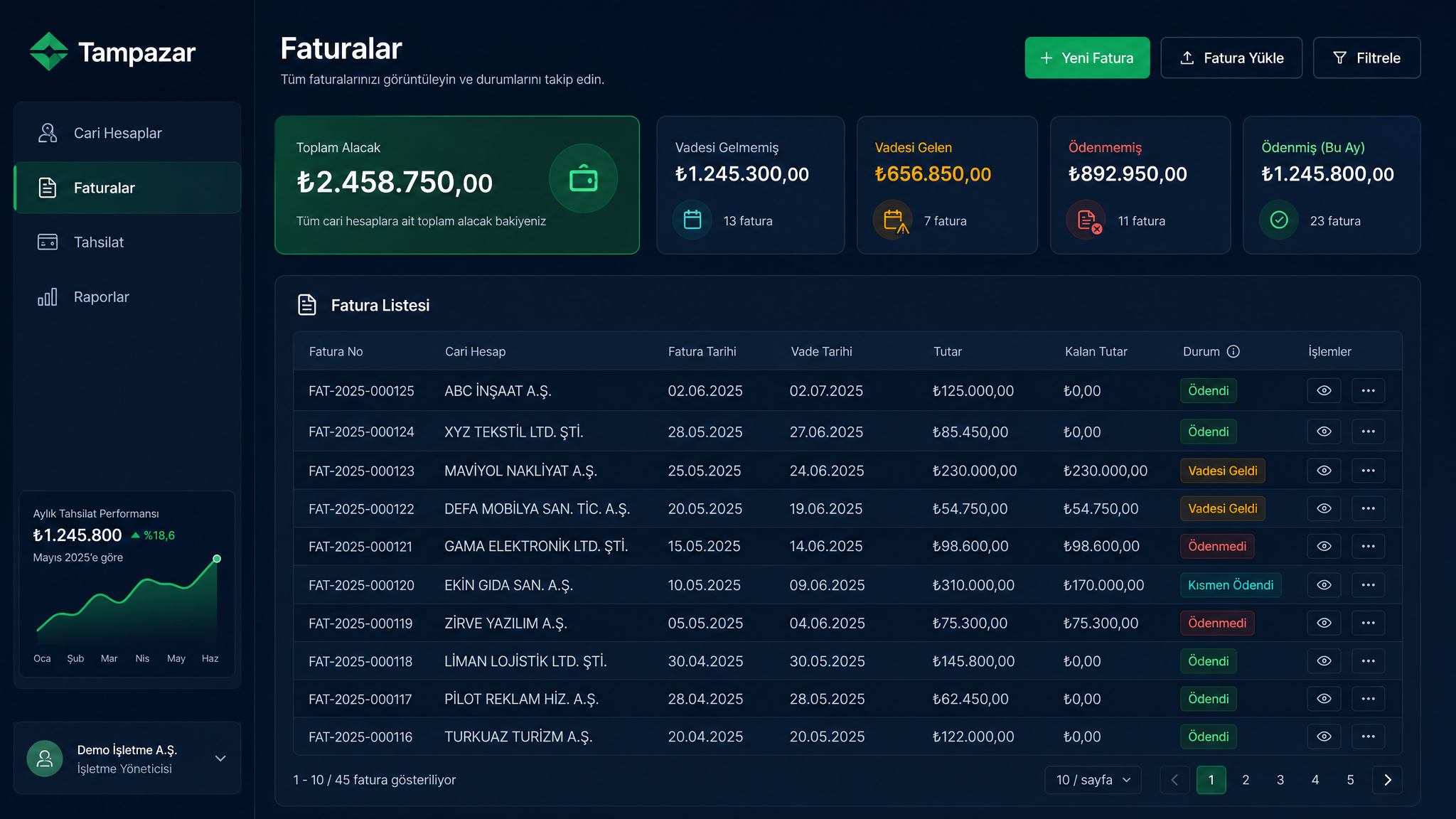This screenshot has height=819, width=1456.
Task: Open the Filtrele filter options
Action: pos(1366,58)
